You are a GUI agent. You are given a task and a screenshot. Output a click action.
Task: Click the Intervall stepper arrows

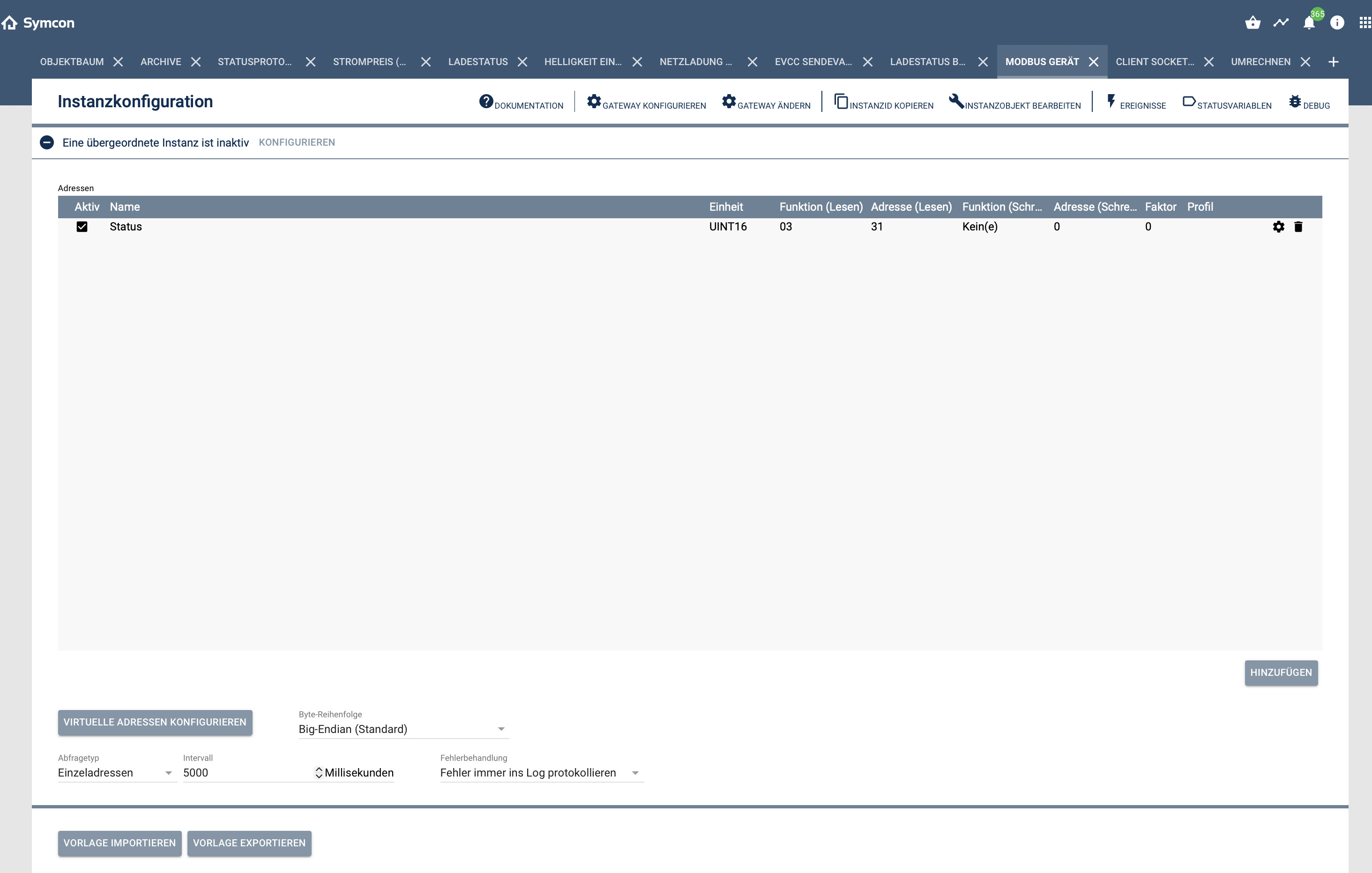[x=319, y=773]
